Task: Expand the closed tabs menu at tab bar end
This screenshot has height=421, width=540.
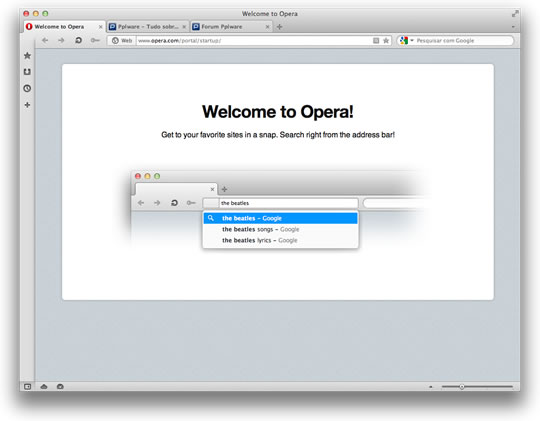Action: click(x=513, y=27)
